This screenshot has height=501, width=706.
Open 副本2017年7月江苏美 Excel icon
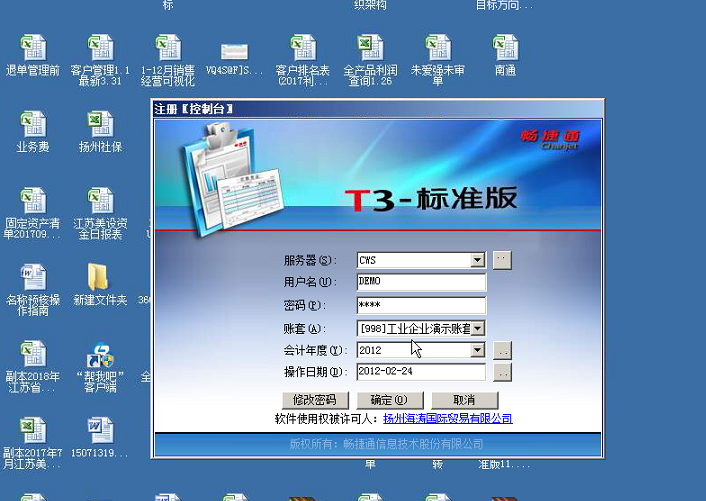pos(33,430)
